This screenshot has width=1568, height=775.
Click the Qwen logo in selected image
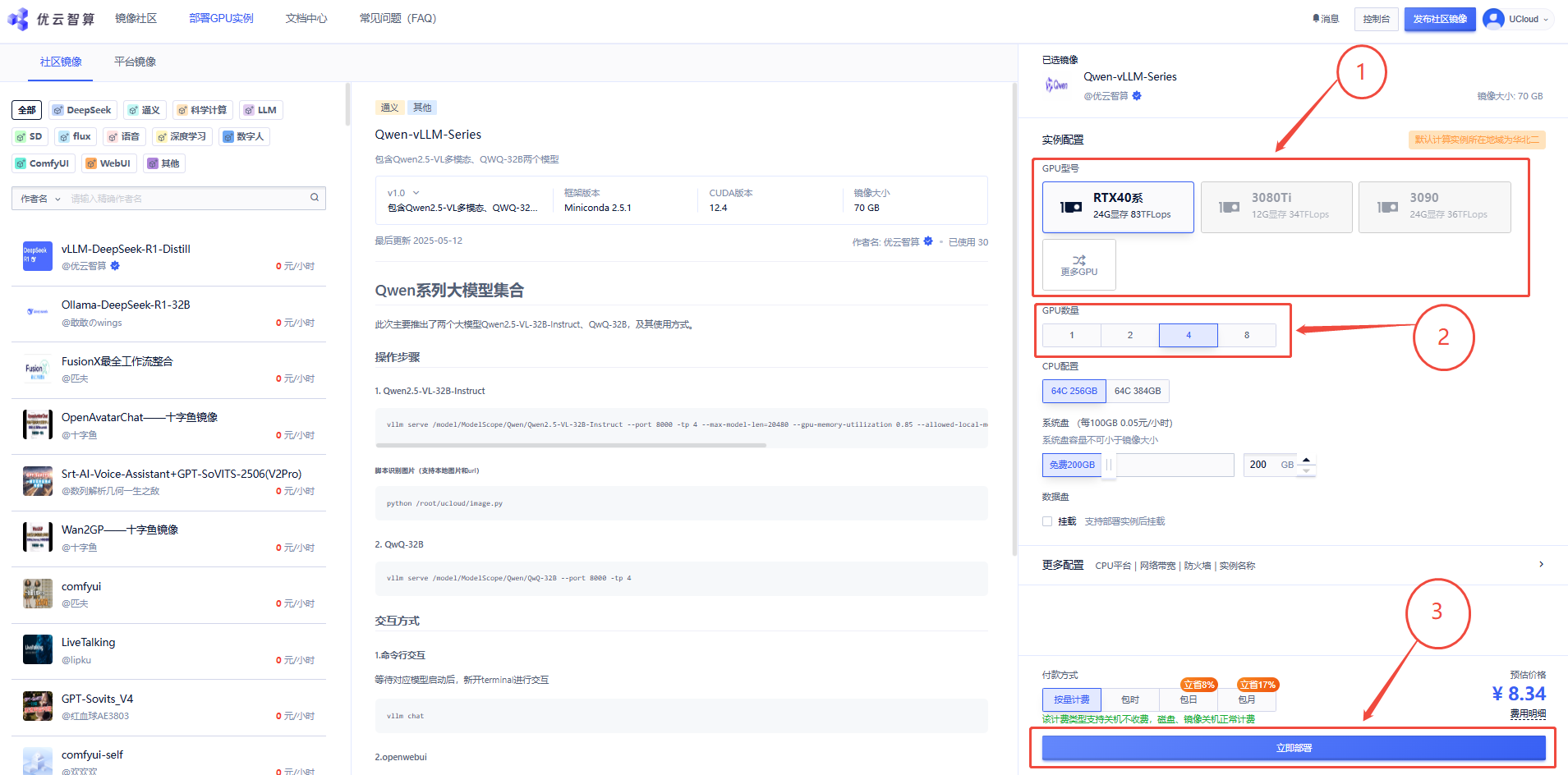click(1056, 85)
